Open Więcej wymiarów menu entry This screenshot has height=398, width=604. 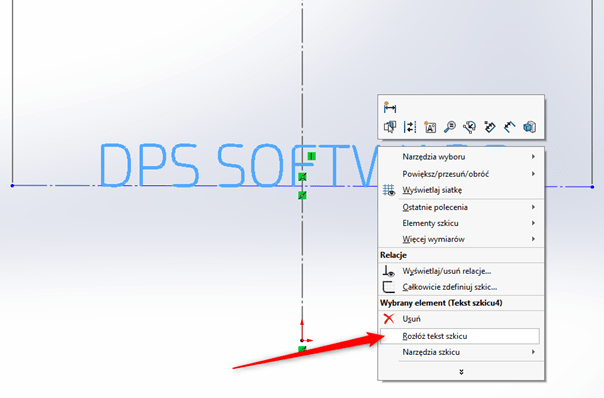click(461, 239)
